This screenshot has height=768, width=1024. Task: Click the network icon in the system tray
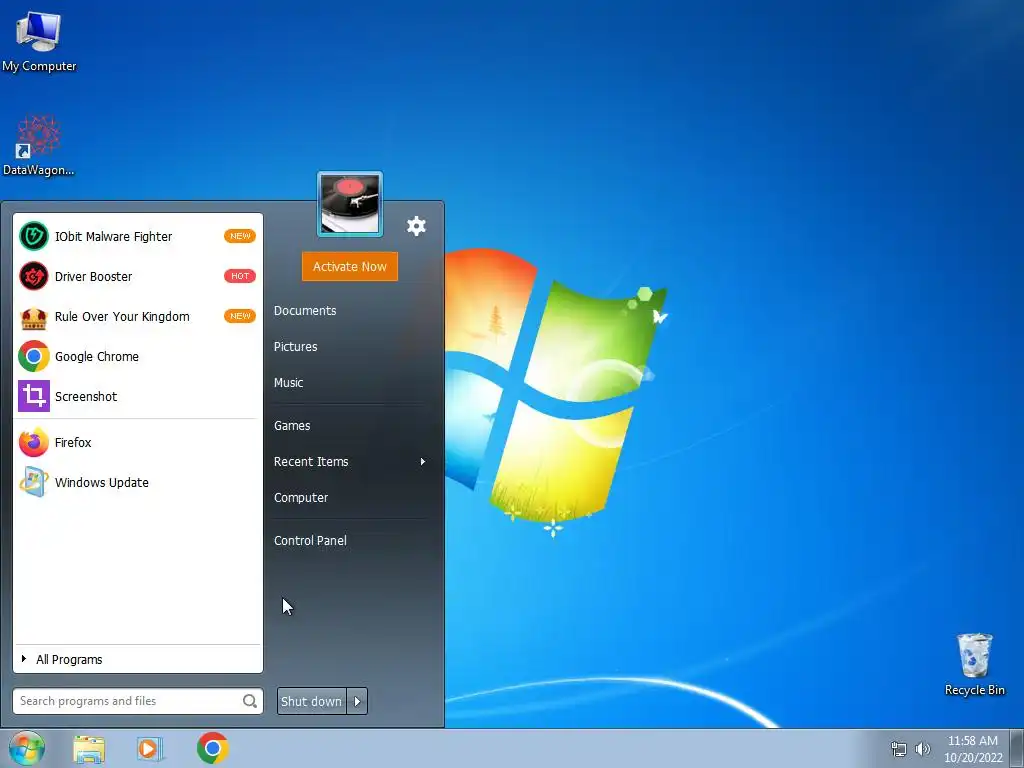899,749
